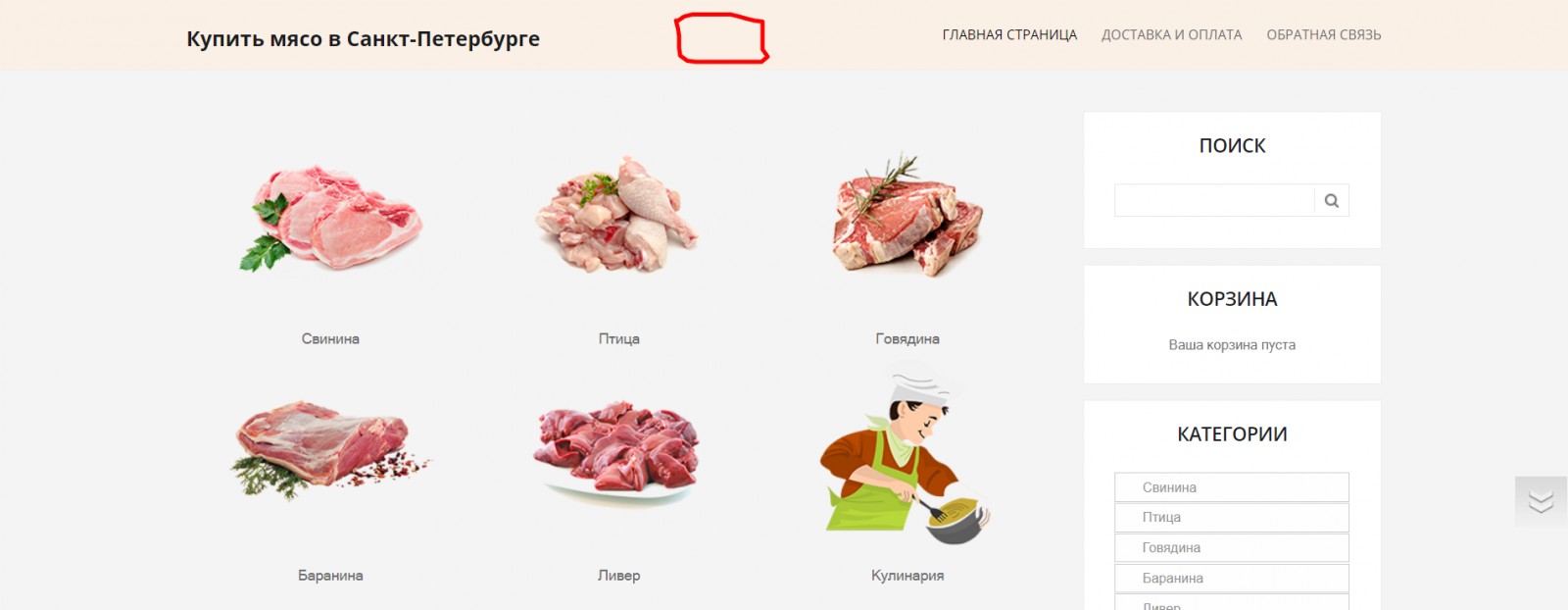Open Обратная связь menu item
Screen dimensions: 1568x610
point(1323,35)
